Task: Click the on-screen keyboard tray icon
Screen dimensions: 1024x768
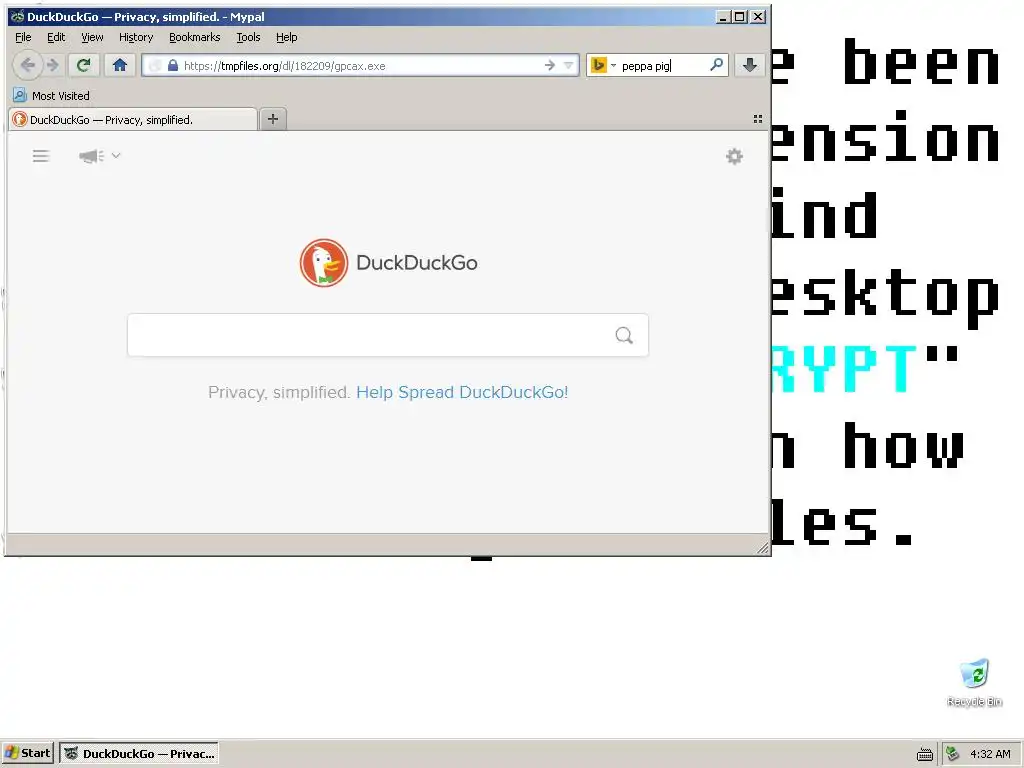Action: click(x=924, y=754)
